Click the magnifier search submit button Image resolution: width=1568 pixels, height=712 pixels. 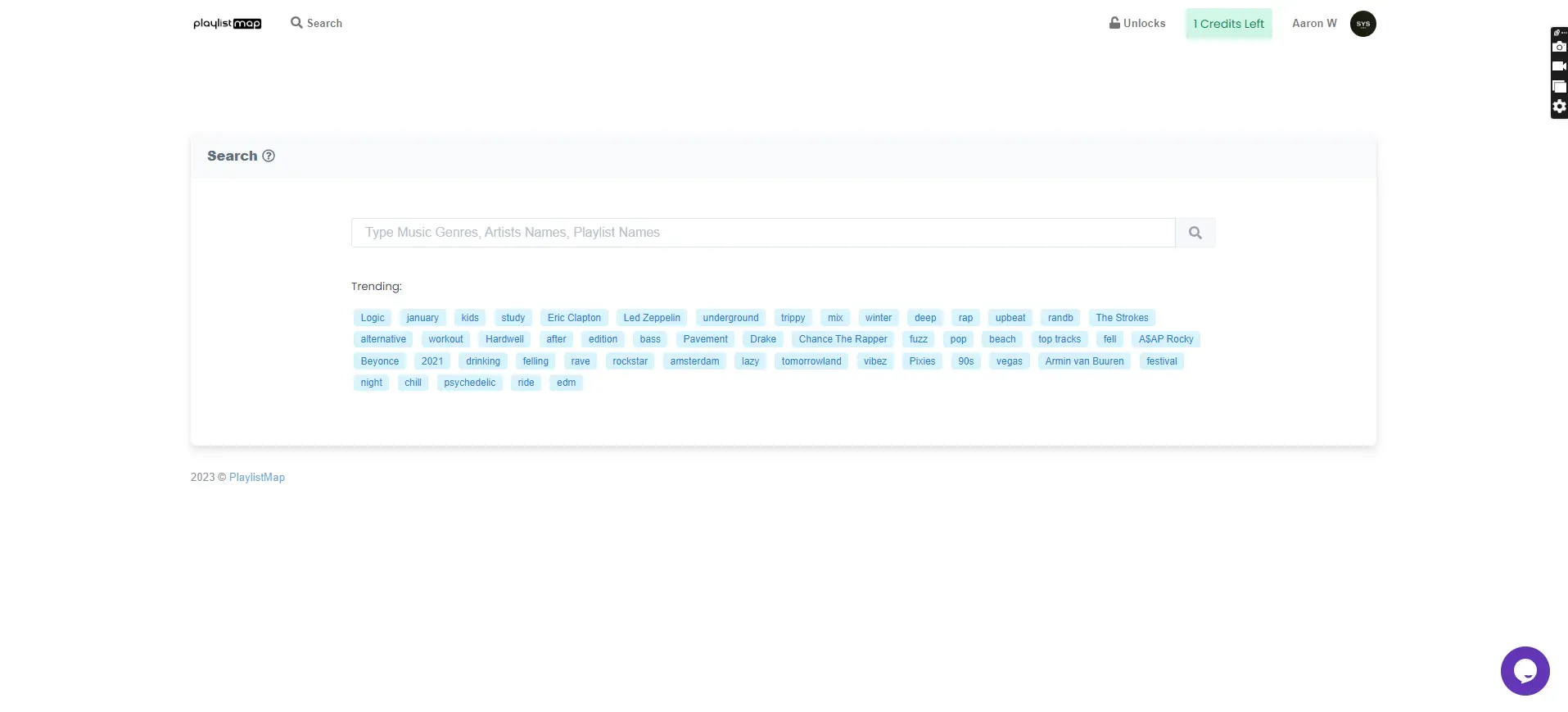(1195, 233)
